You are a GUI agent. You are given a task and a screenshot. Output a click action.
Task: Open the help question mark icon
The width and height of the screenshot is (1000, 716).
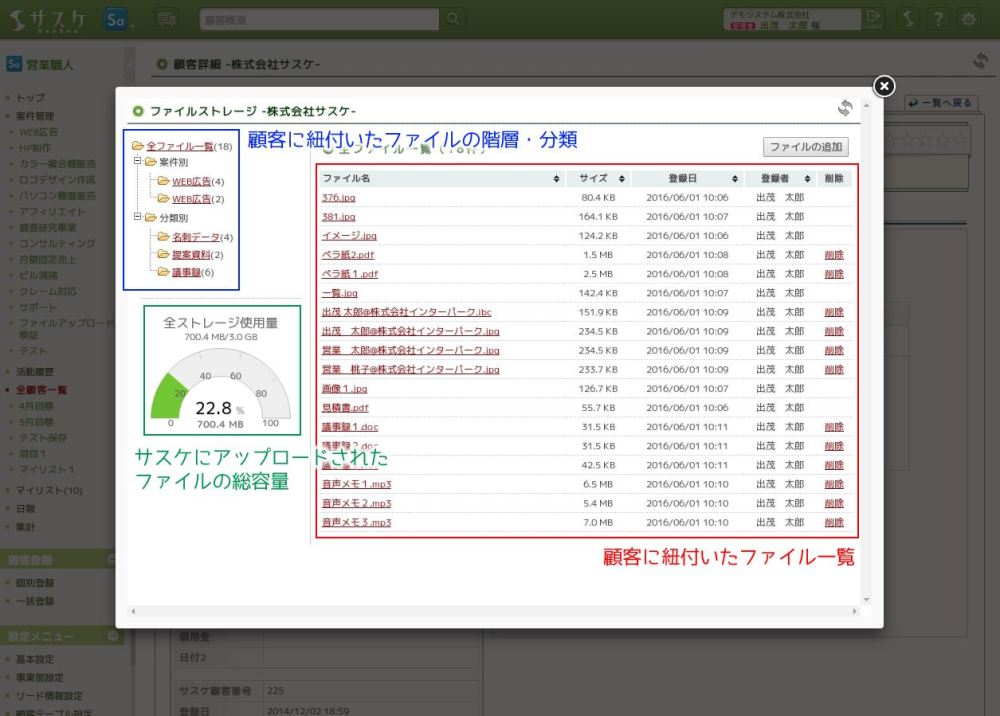pyautogui.click(x=938, y=19)
